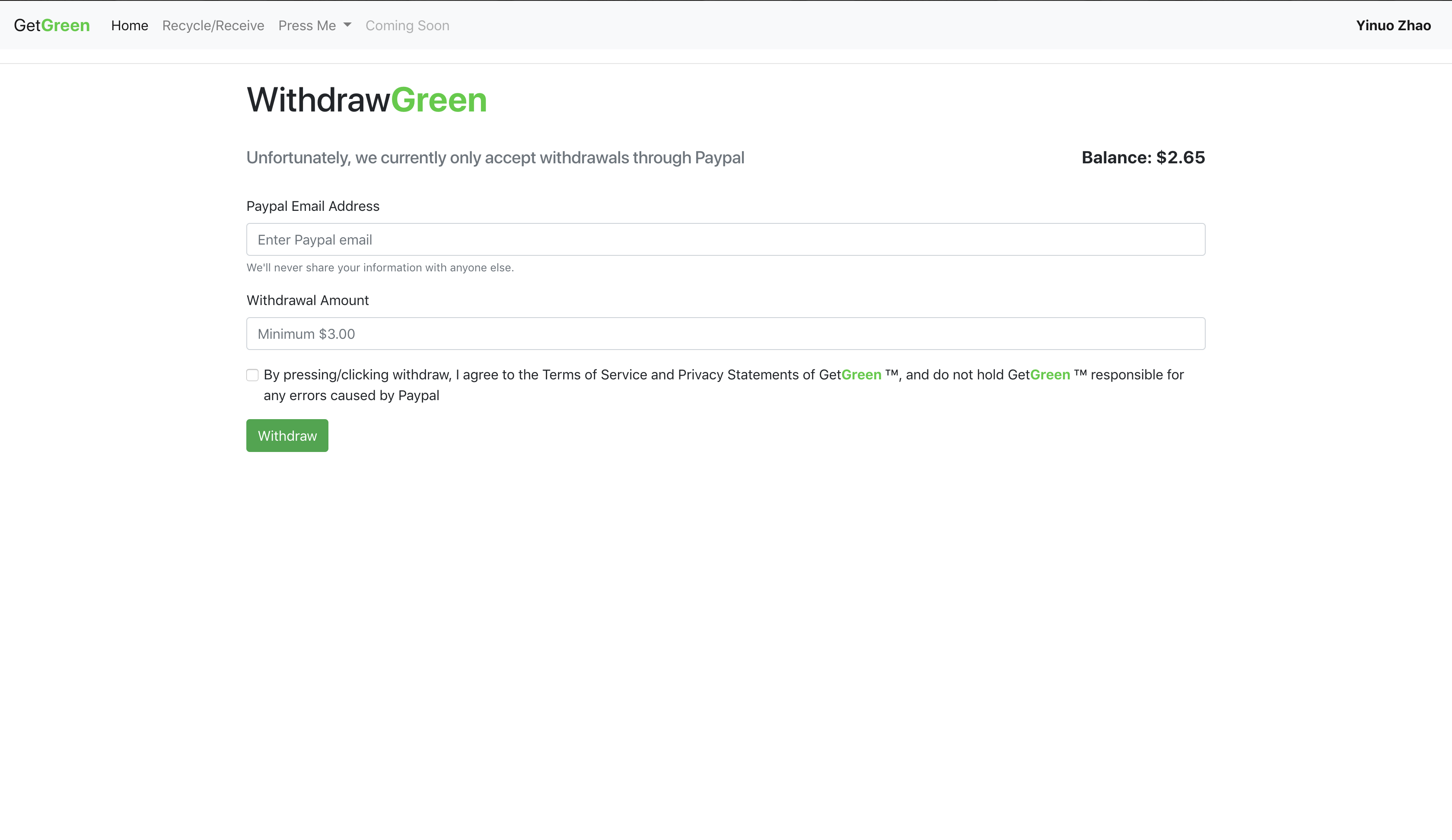Click the Balance: $2.65 text
The height and width of the screenshot is (840, 1452).
pyautogui.click(x=1143, y=157)
